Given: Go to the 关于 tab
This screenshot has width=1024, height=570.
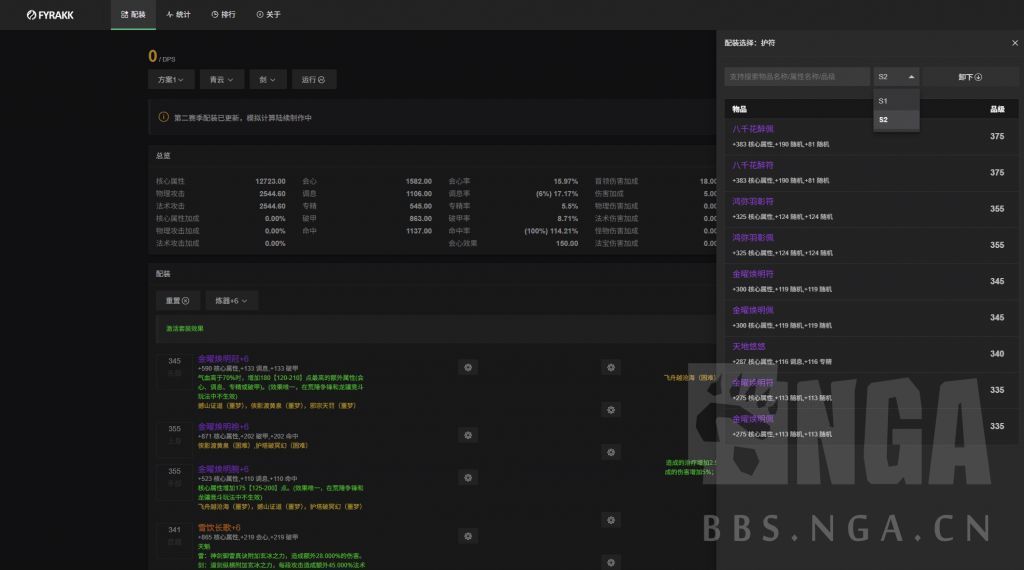Looking at the screenshot, I should (x=268, y=15).
